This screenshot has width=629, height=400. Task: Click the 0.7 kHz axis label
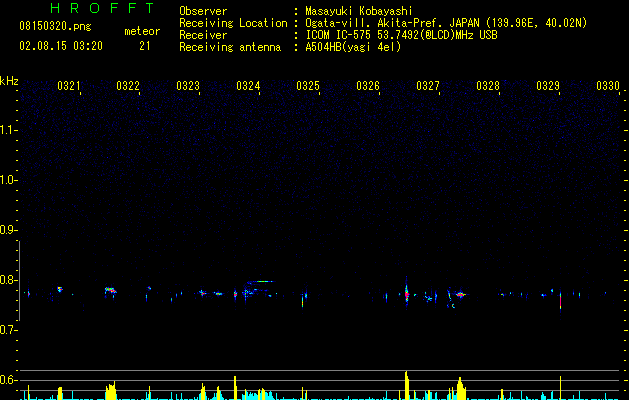[7, 330]
